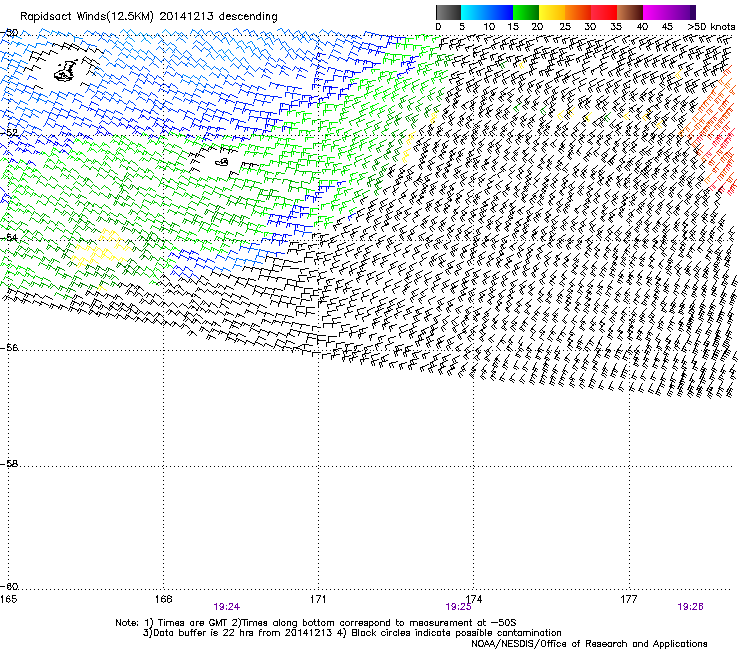Click the gray 0-5 knots legend swatch
Viewport: 740px width, 650px height.
coord(448,12)
